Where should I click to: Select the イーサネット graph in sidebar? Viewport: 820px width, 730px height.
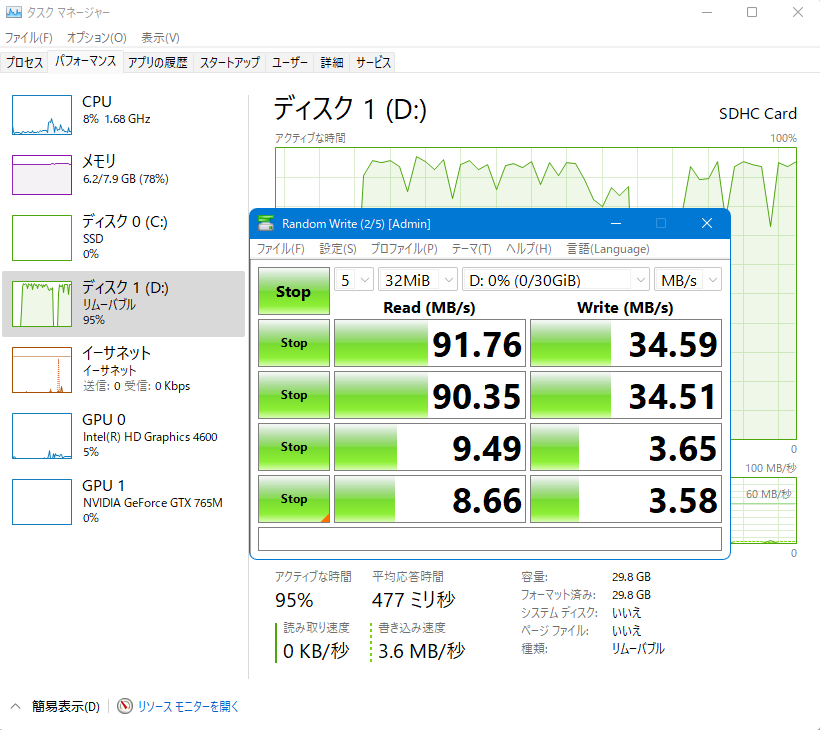42,370
